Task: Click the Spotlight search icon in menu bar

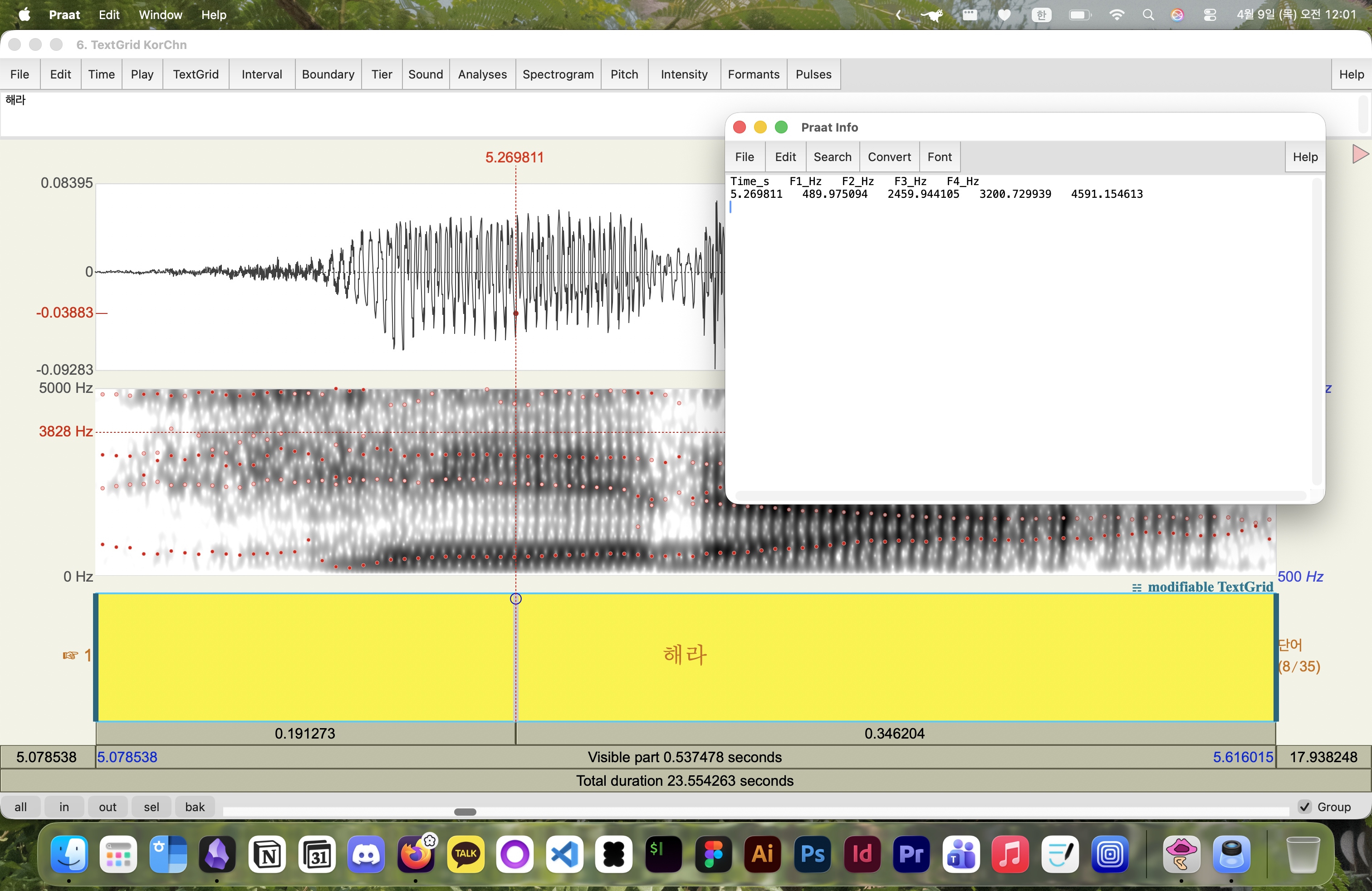Action: (x=1148, y=15)
